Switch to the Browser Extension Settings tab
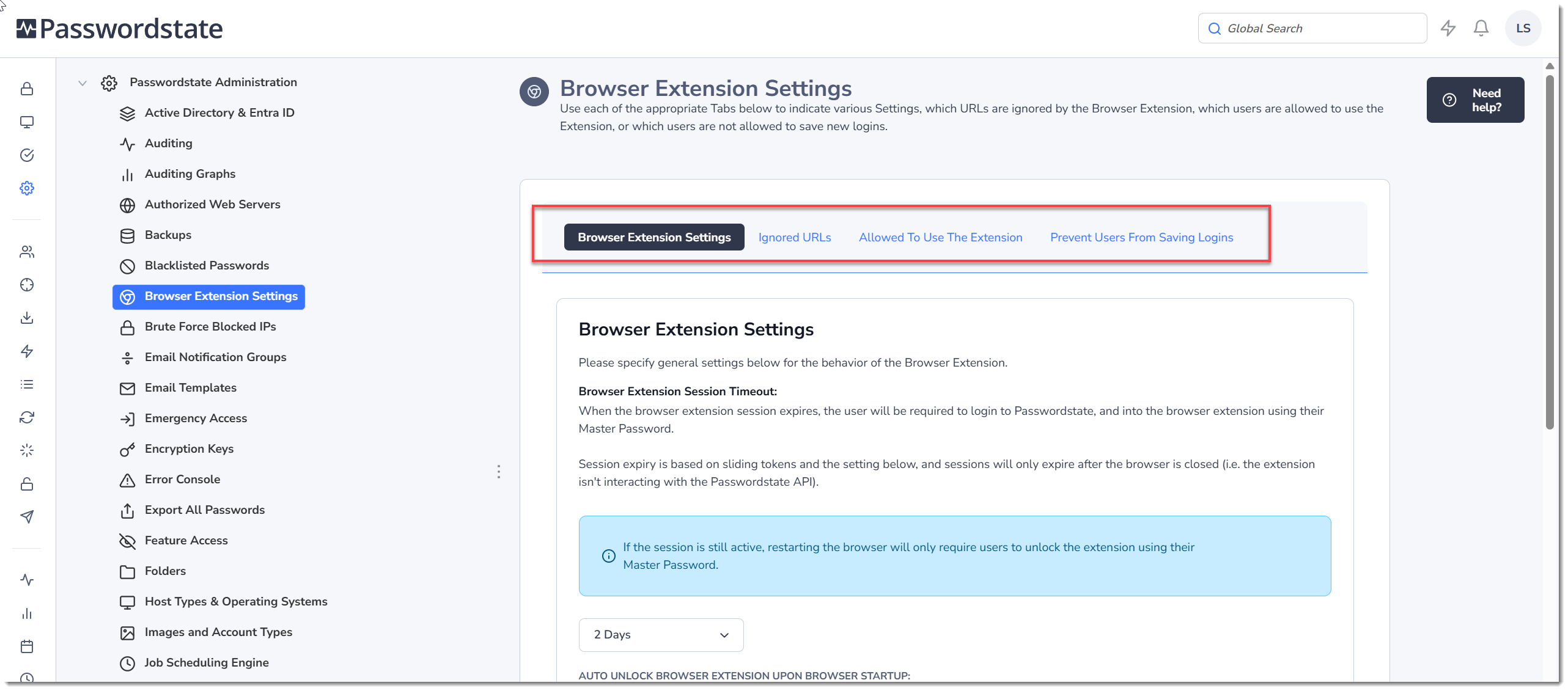This screenshot has width=1568, height=691. click(654, 237)
